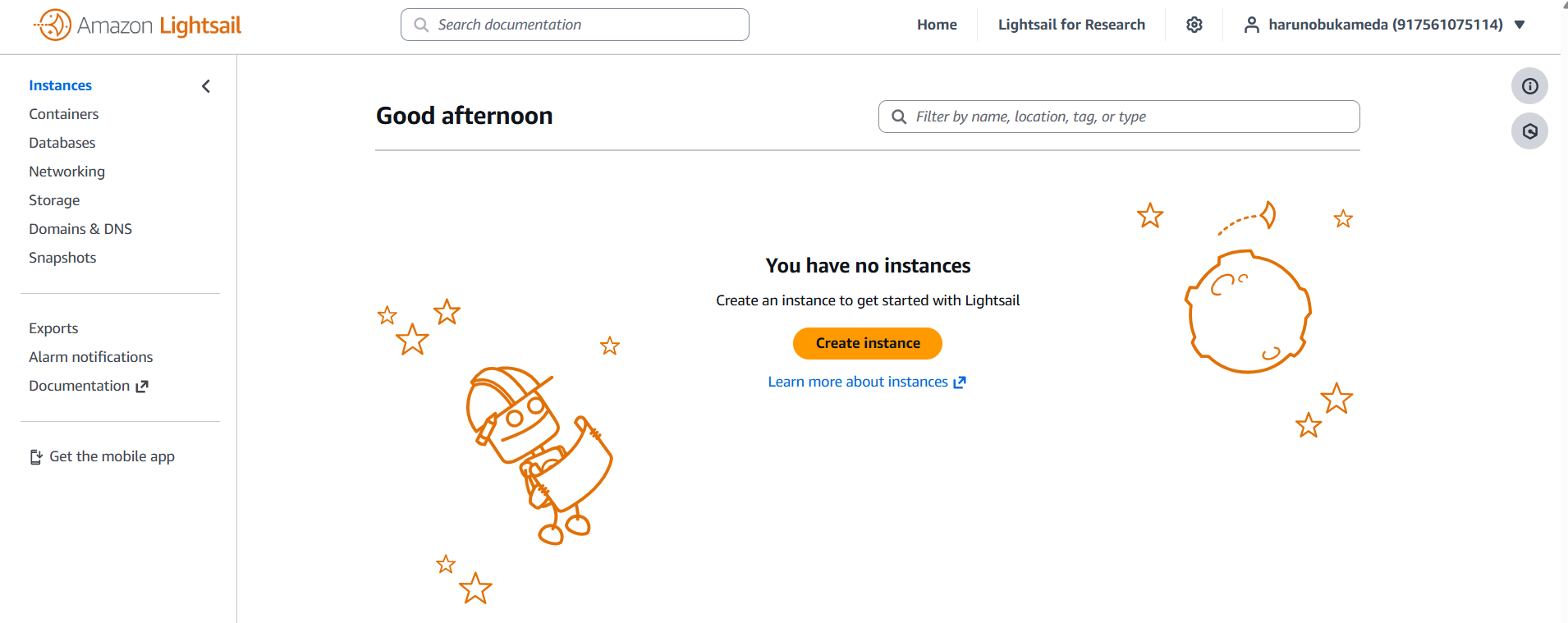Open Lightsail for Research
The width and height of the screenshot is (1568, 623).
[x=1071, y=25]
